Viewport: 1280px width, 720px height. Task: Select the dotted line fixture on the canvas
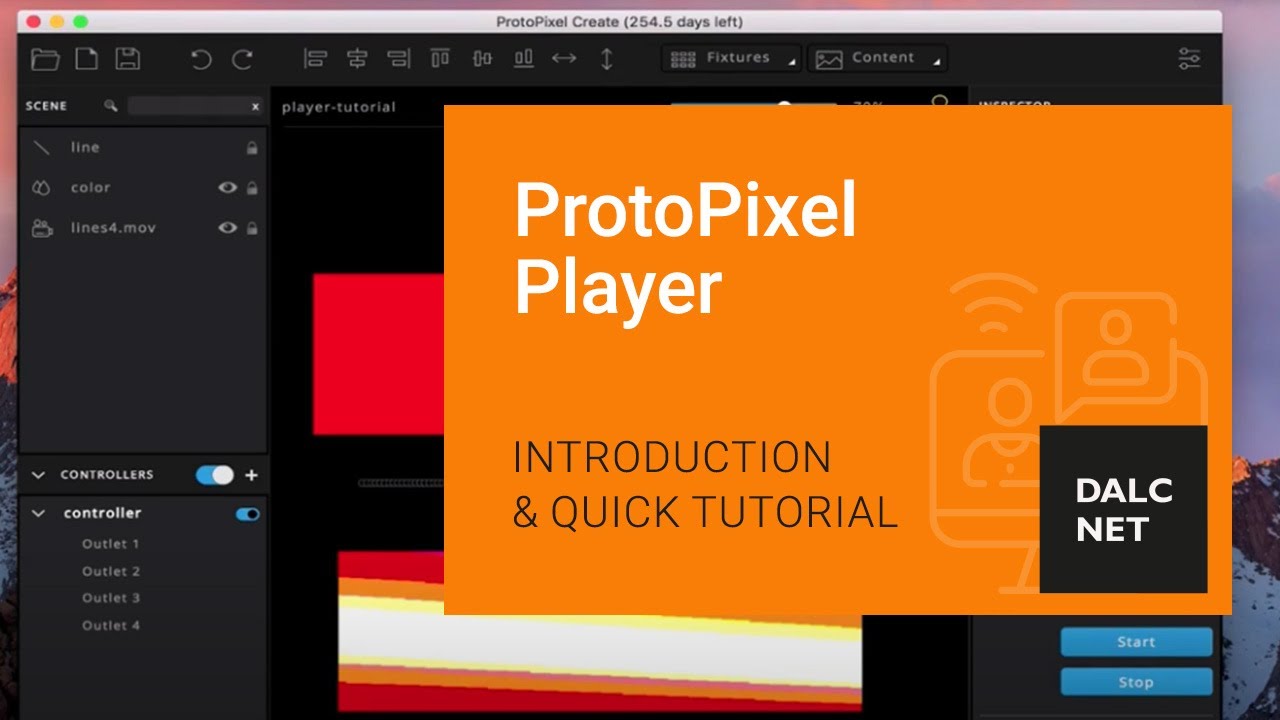(x=401, y=483)
